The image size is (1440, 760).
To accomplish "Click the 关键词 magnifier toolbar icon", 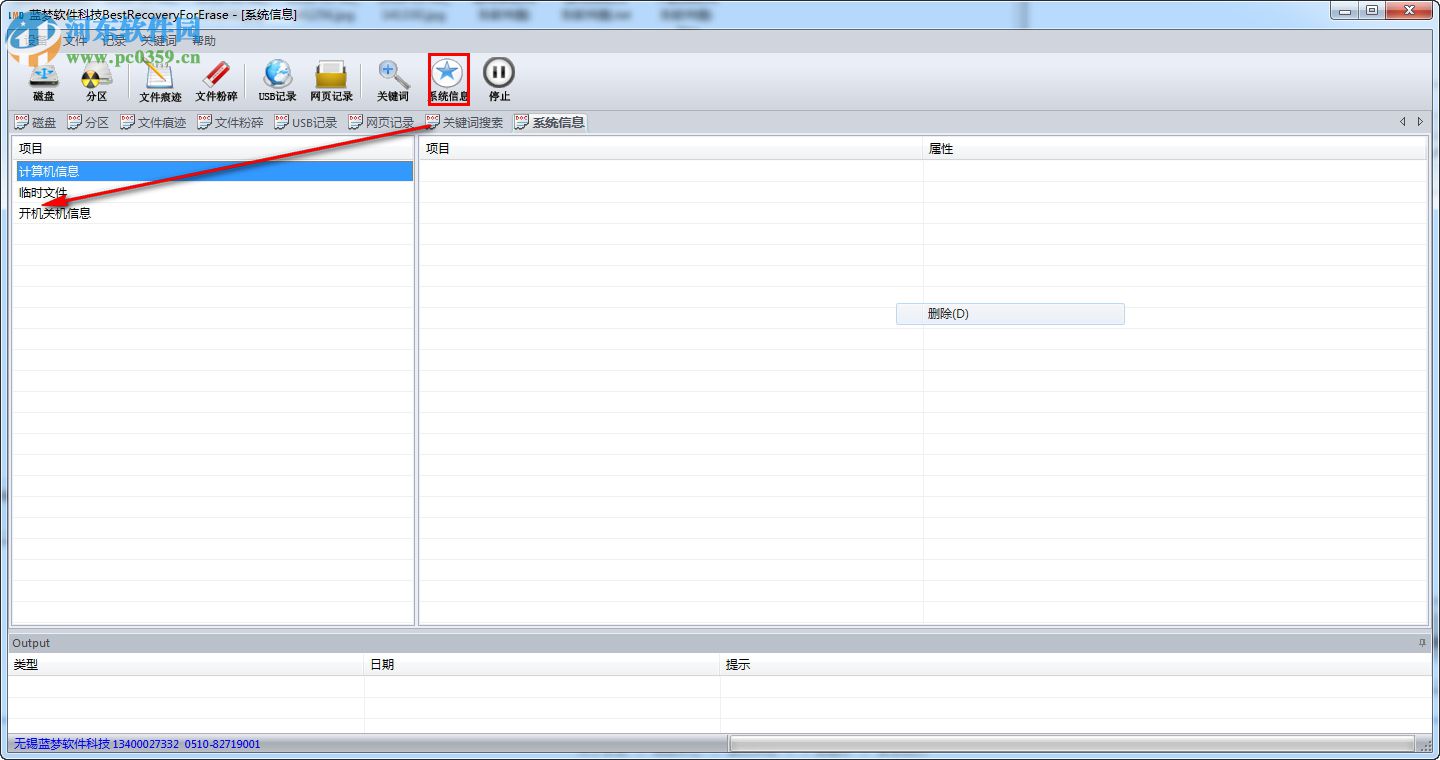I will coord(393,80).
